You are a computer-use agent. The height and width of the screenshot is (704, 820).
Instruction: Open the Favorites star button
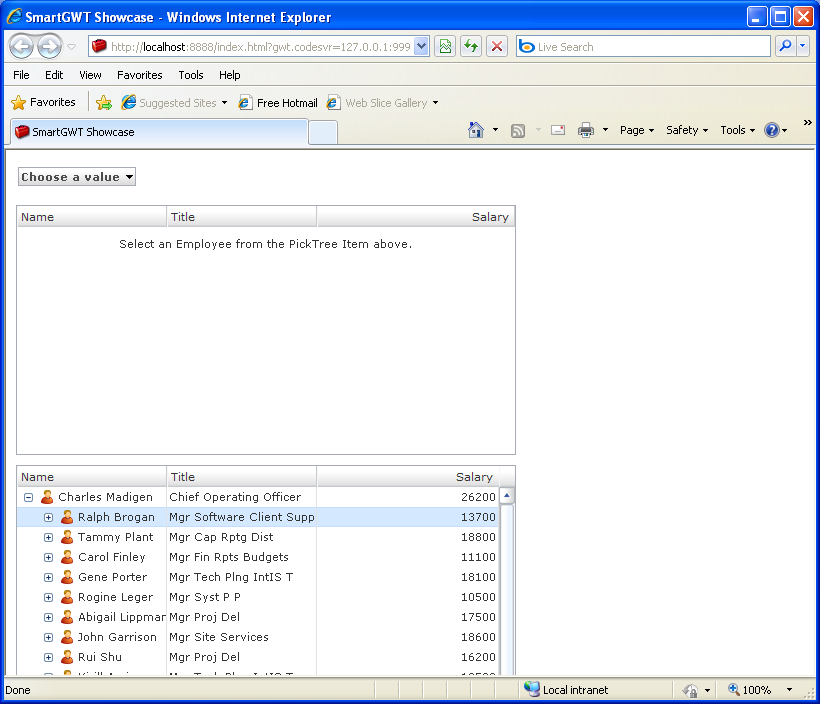click(43, 103)
